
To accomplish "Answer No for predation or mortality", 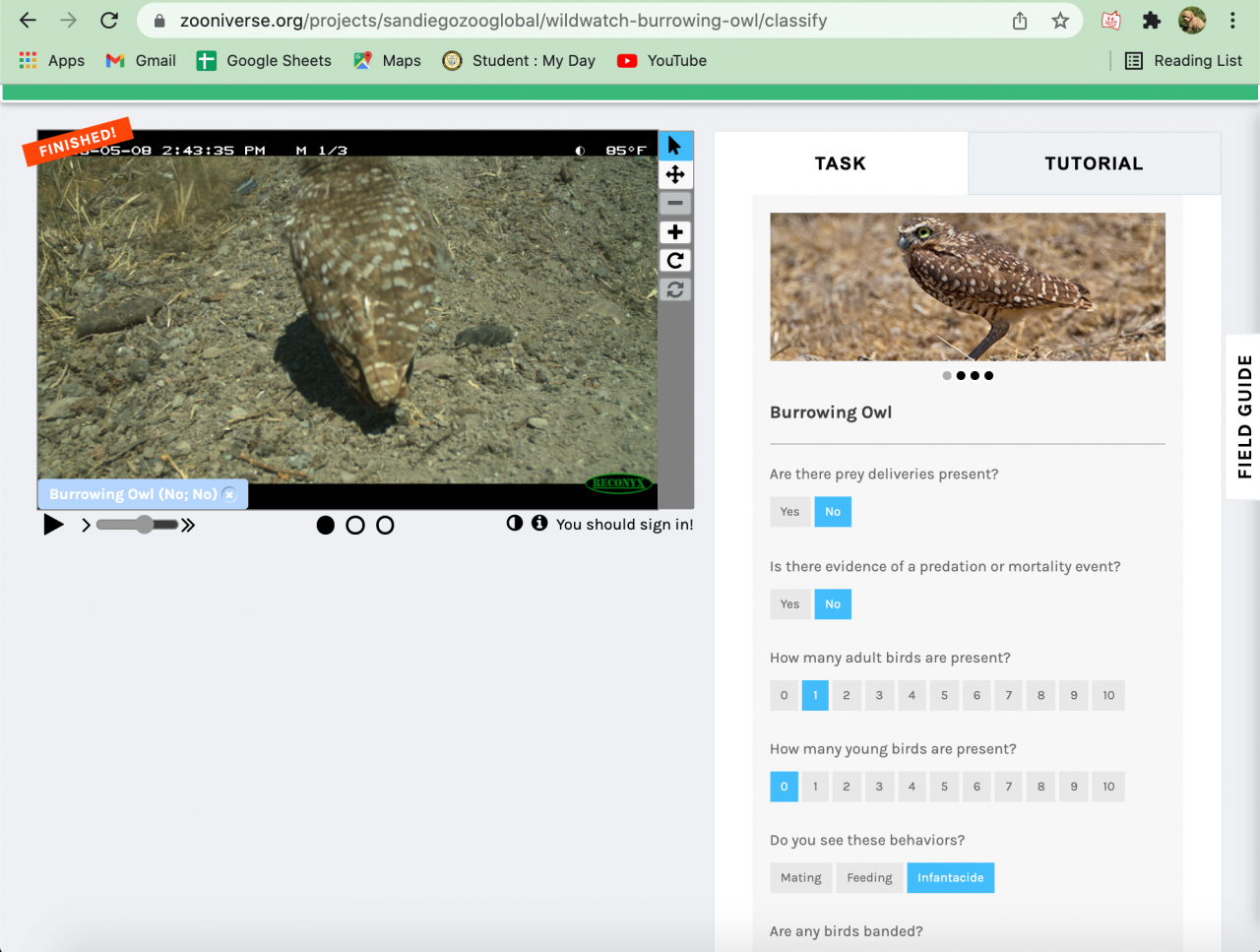I will pyautogui.click(x=833, y=604).
